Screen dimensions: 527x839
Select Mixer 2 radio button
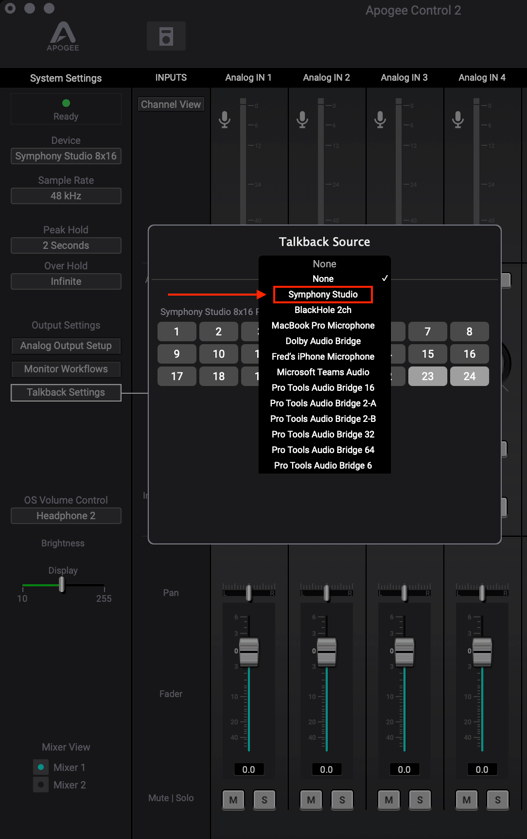(41, 785)
